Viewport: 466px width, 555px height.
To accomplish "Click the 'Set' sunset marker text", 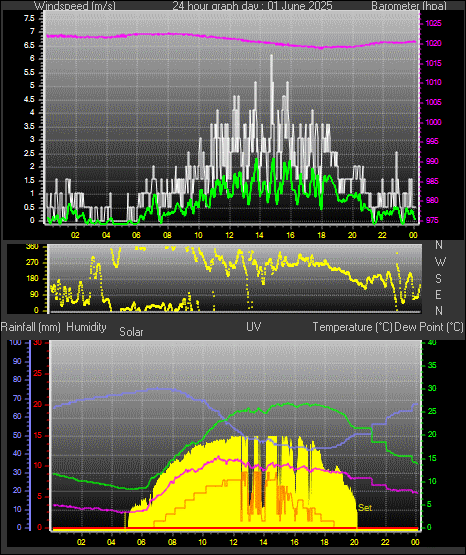I will [365, 508].
